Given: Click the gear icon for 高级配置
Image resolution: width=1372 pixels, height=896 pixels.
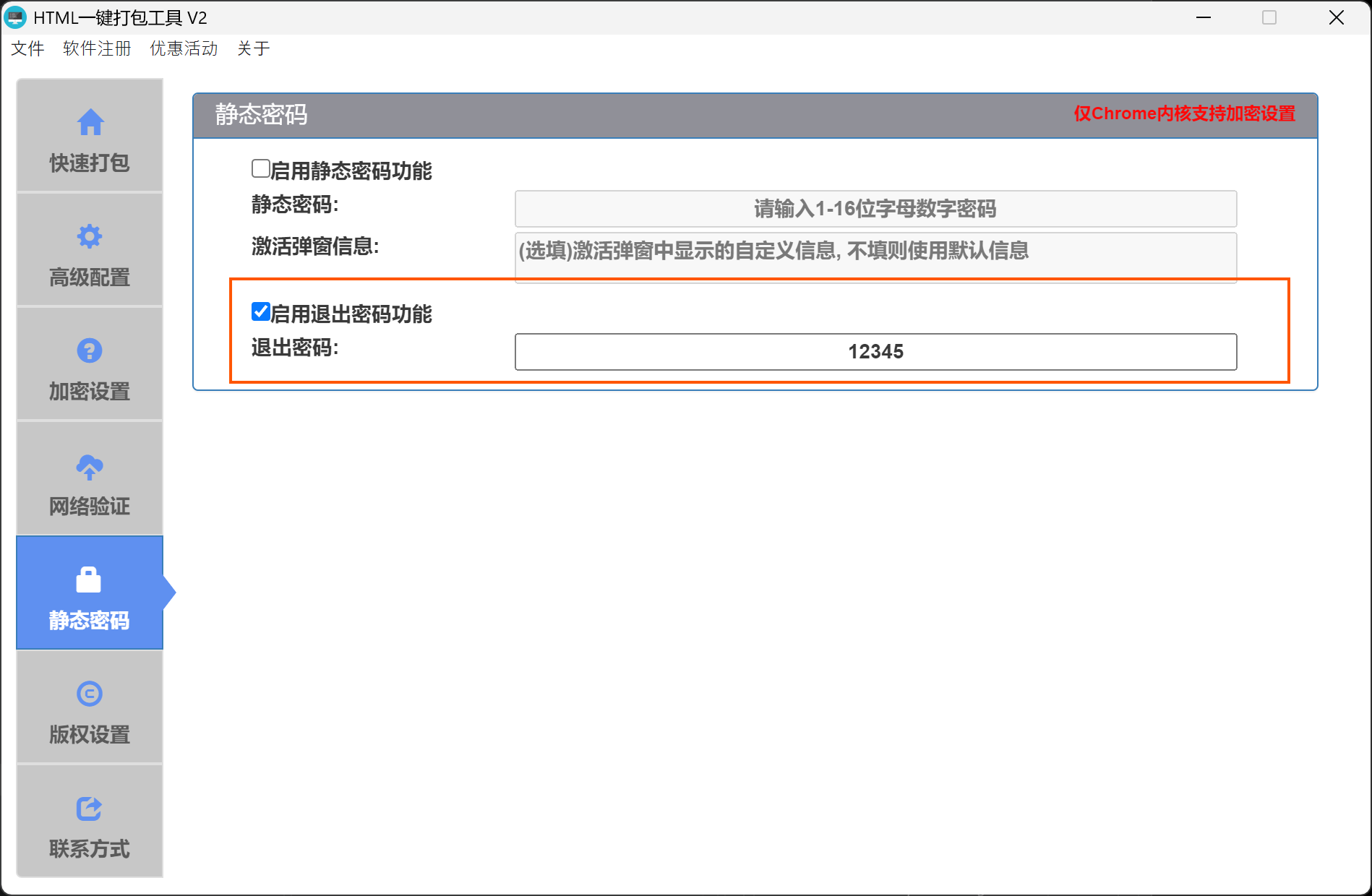Looking at the screenshot, I should click(90, 236).
